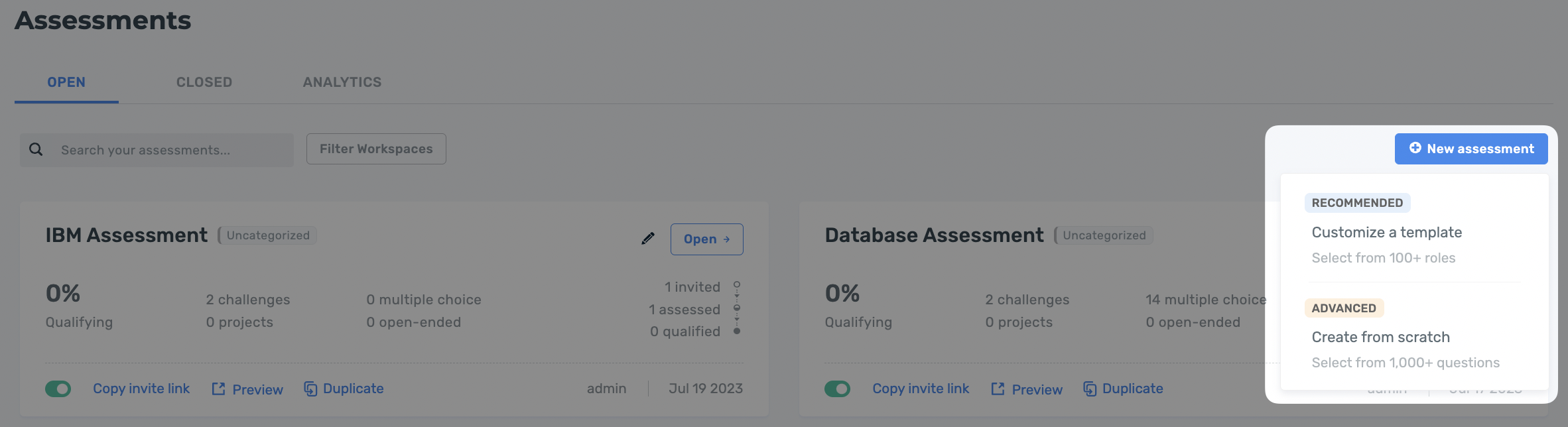The height and width of the screenshot is (427, 1568).
Task: Click the Copy invite link icon on Database Assessment
Action: point(921,388)
